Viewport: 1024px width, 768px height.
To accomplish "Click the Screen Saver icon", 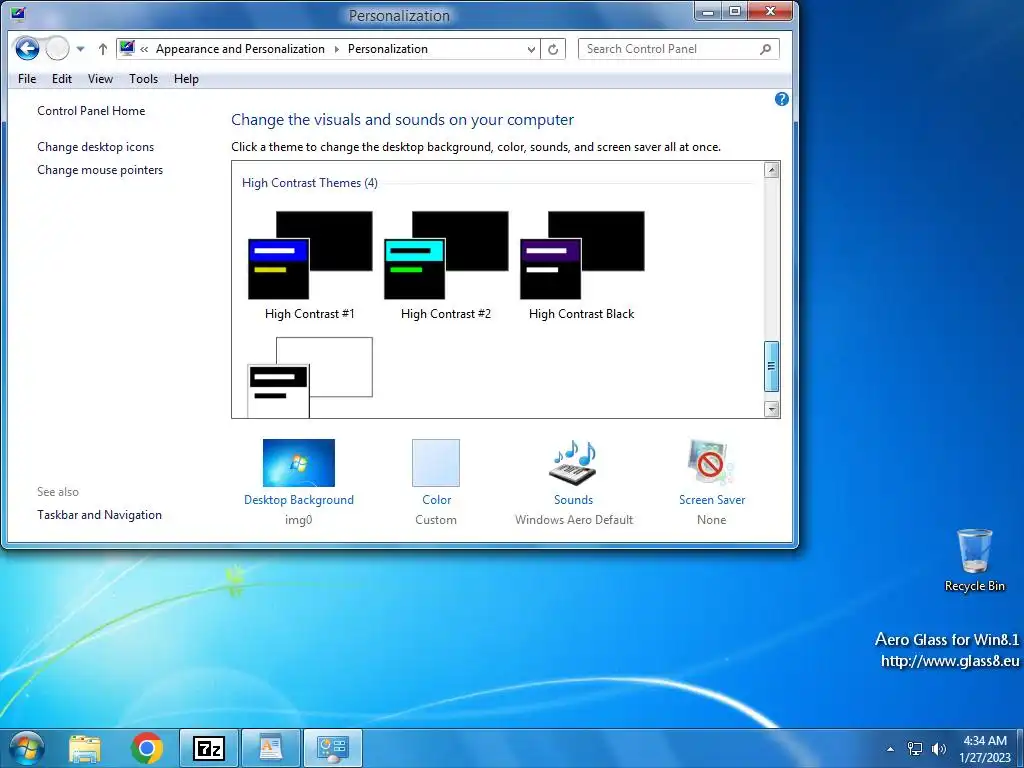I will 711,462.
